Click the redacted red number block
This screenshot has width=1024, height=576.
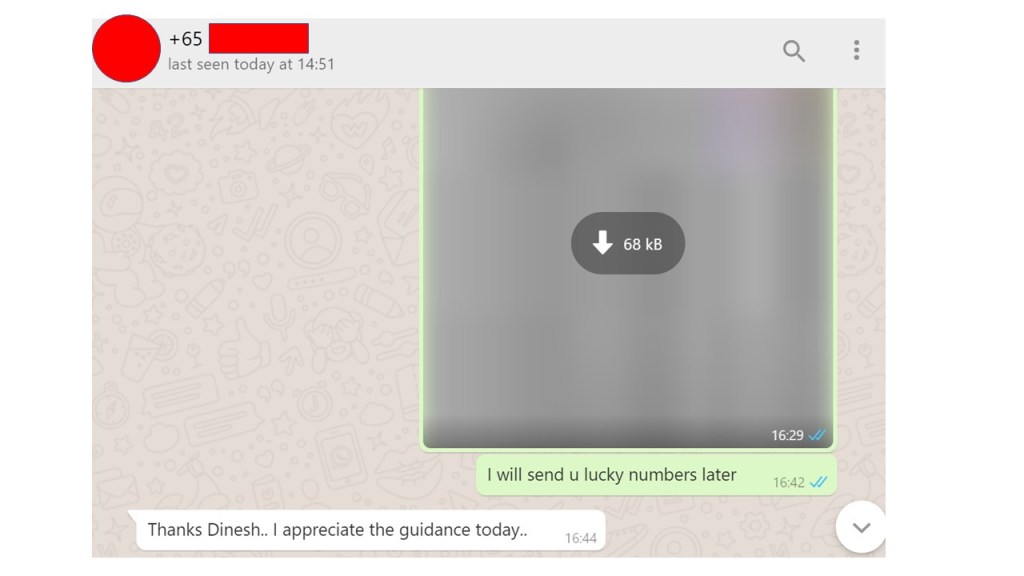[259, 38]
